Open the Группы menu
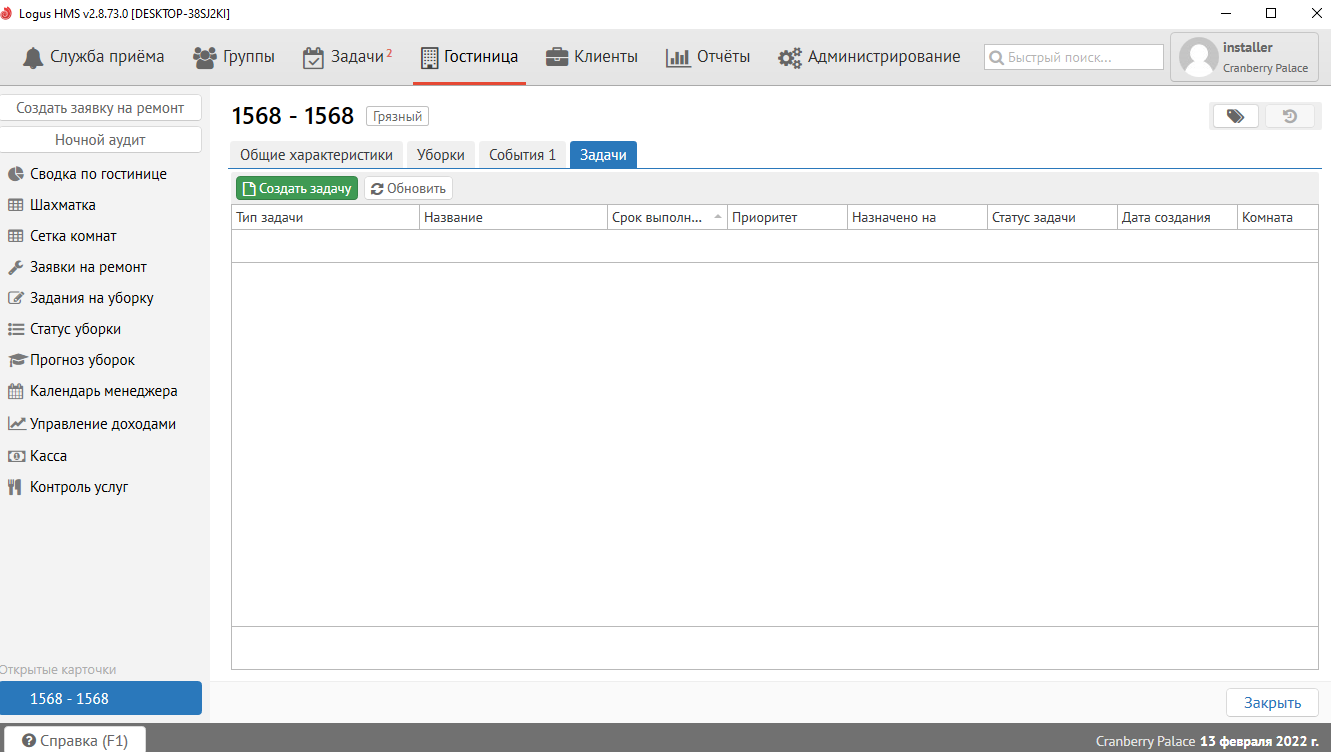The image size is (1331, 752). [x=234, y=57]
